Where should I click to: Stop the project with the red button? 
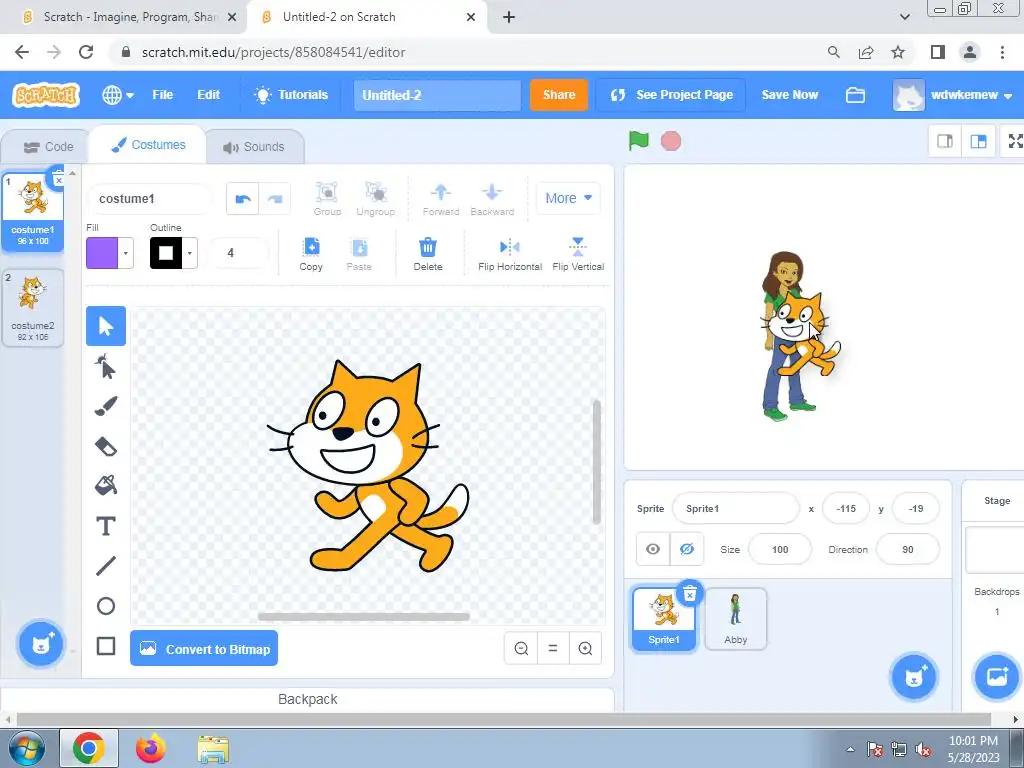tap(671, 141)
